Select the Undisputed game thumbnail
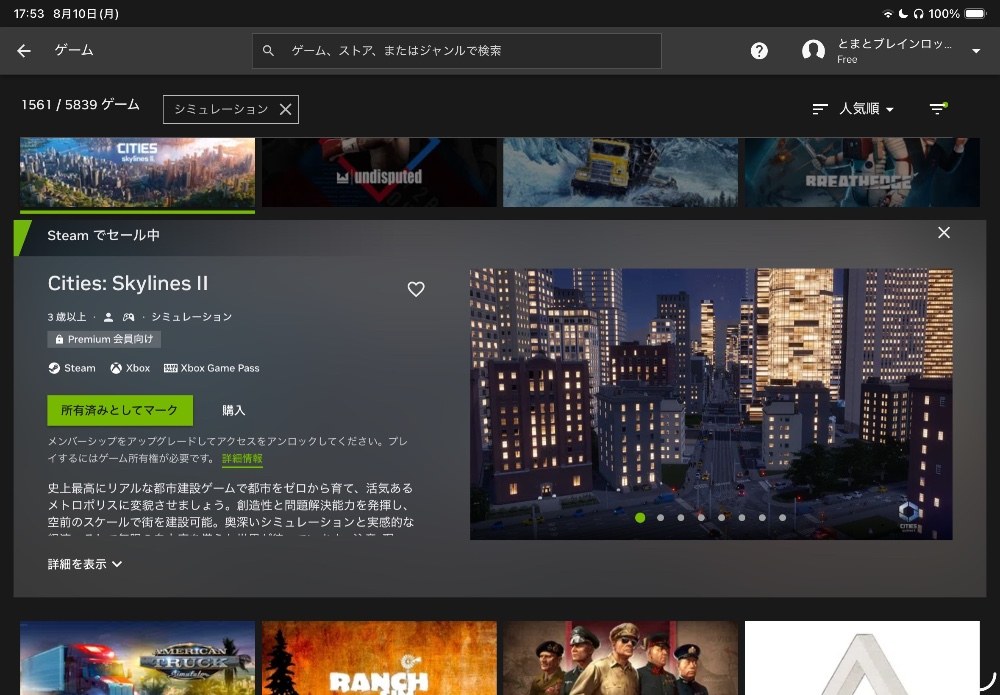The image size is (1000, 695). [379, 172]
